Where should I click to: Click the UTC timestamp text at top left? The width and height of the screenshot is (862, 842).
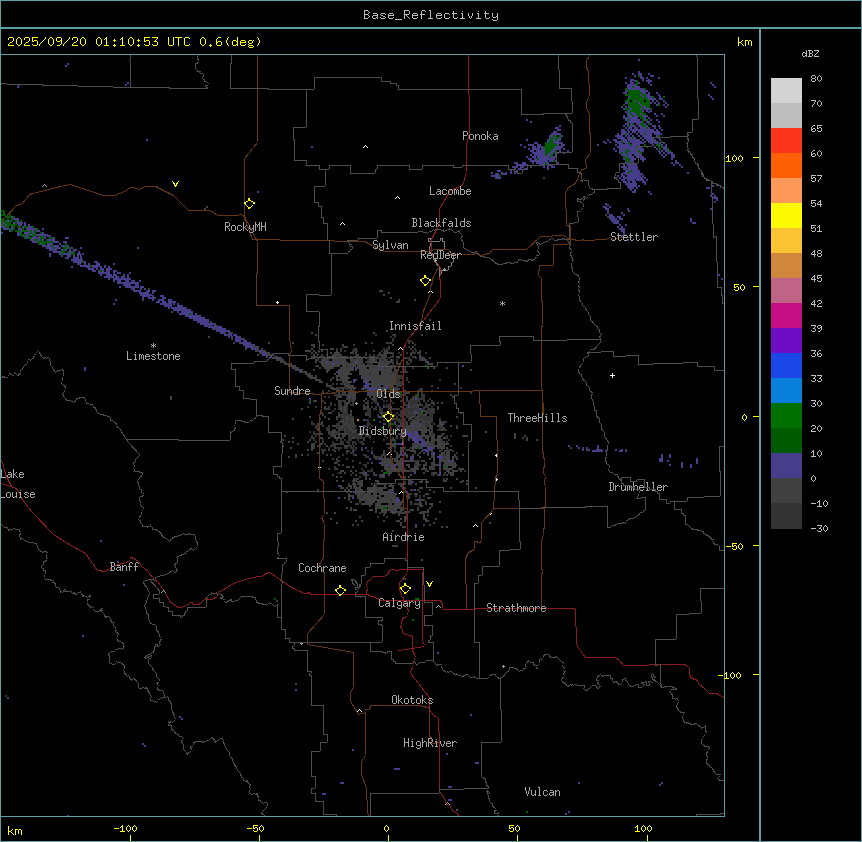pos(134,42)
